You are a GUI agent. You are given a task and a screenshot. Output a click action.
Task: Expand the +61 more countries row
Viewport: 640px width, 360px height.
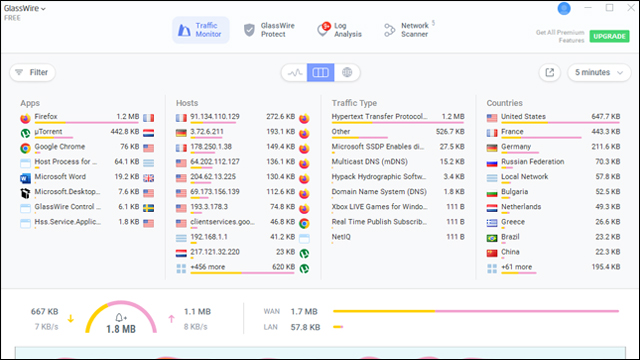(553, 268)
